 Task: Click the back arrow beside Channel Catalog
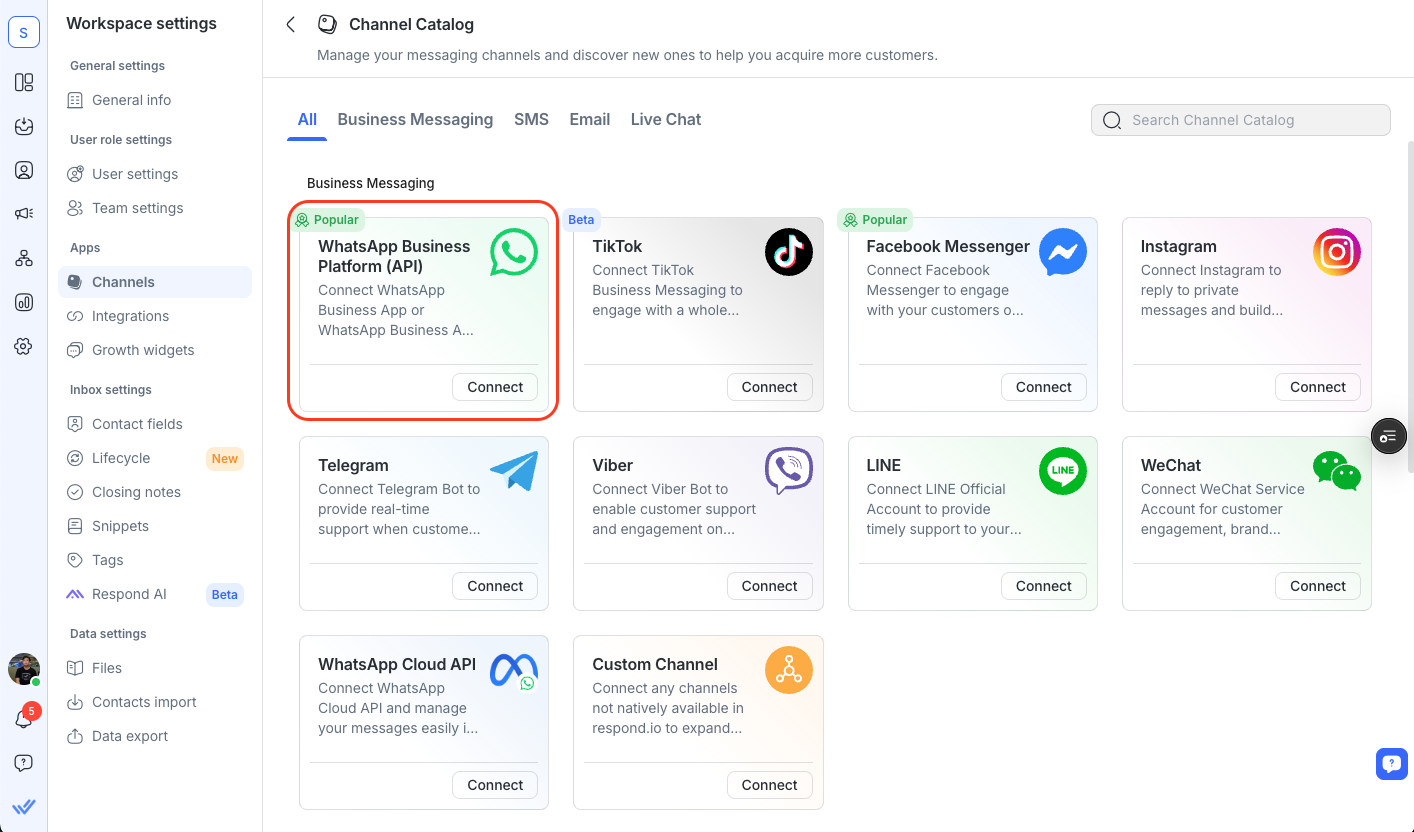click(291, 24)
